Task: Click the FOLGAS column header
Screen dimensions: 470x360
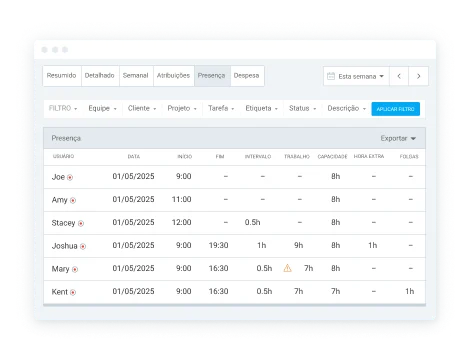Action: (409, 156)
